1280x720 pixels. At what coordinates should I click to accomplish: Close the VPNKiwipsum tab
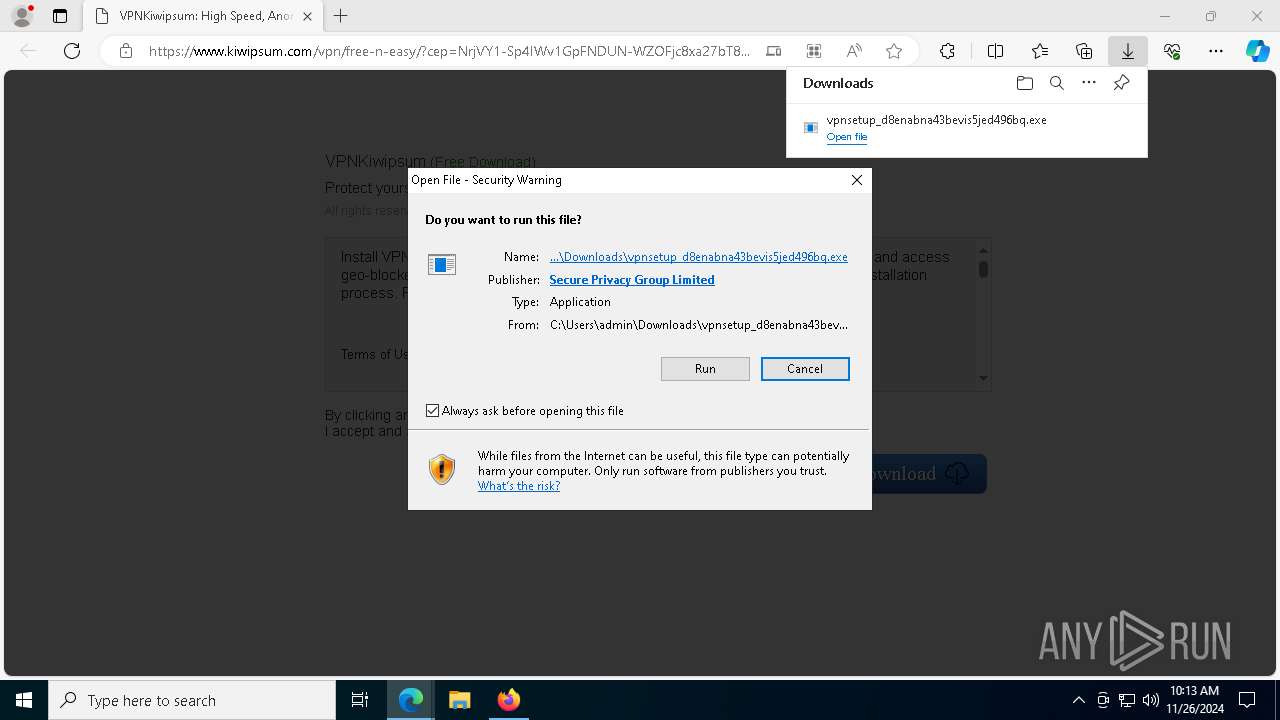click(x=307, y=16)
